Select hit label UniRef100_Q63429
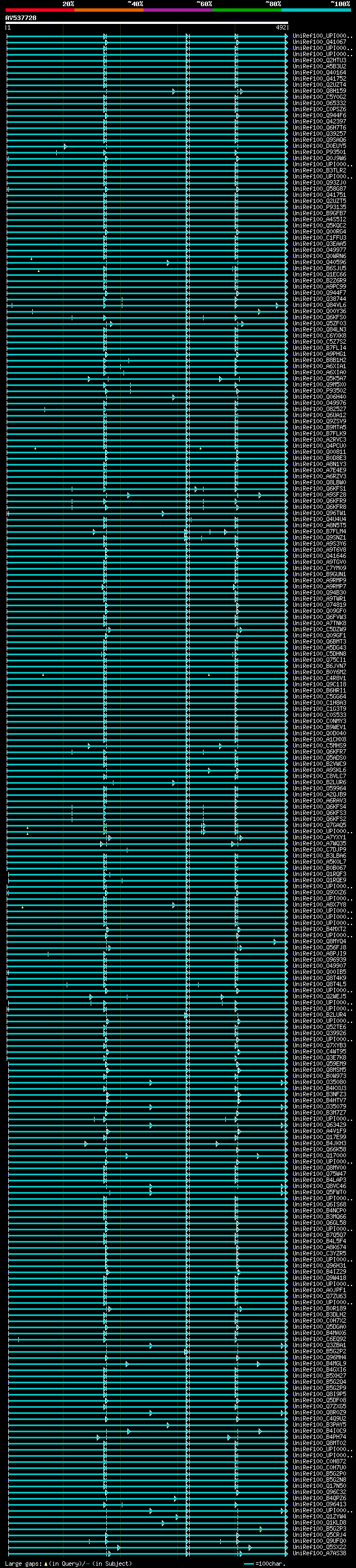Viewport: 356px width, 1568px height. point(319,1125)
